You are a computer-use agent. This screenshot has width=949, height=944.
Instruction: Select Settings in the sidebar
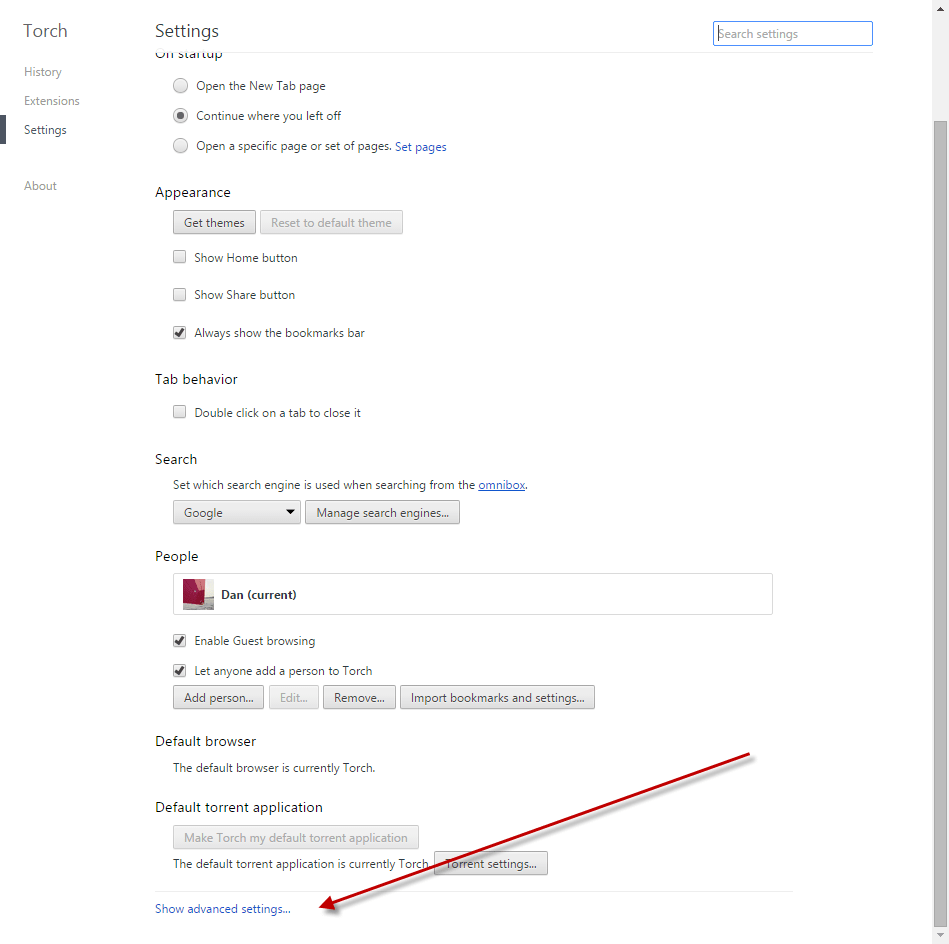coord(45,130)
